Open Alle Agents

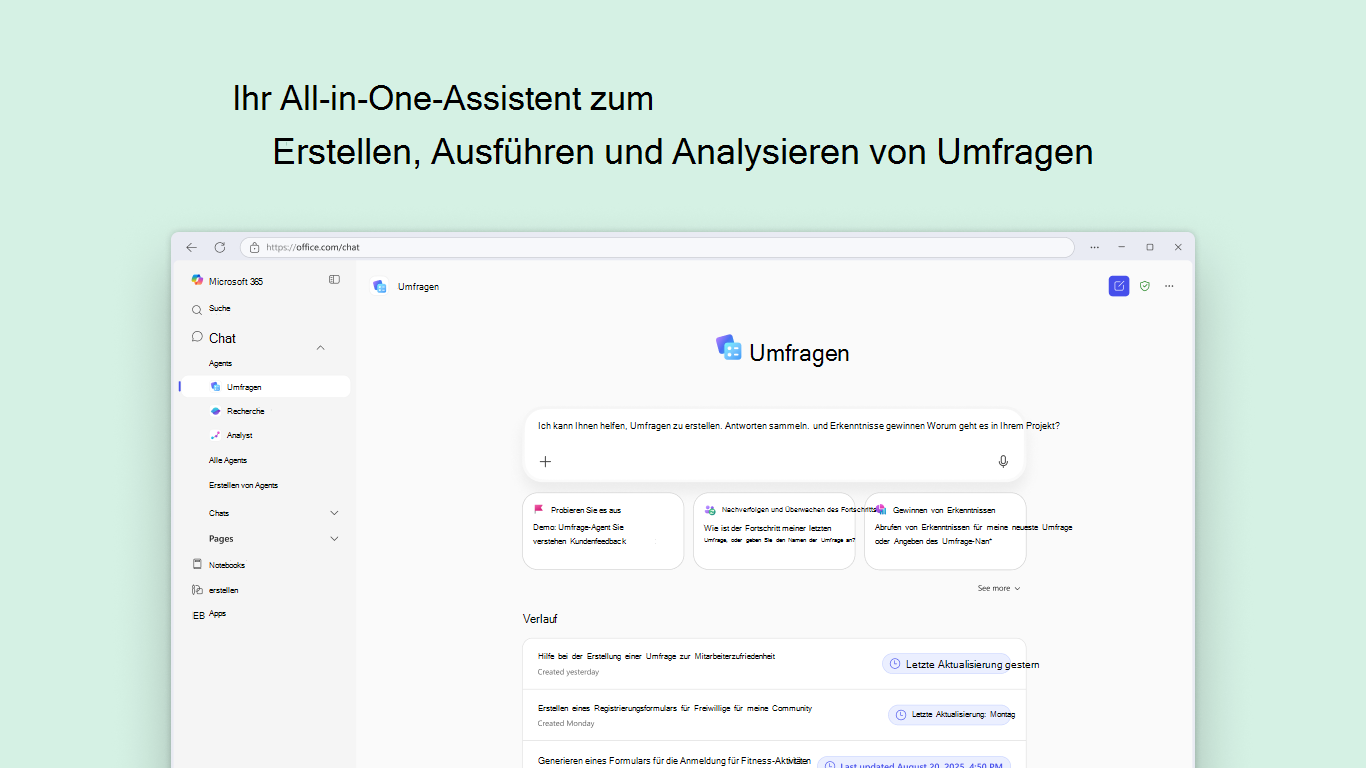pyautogui.click(x=228, y=460)
